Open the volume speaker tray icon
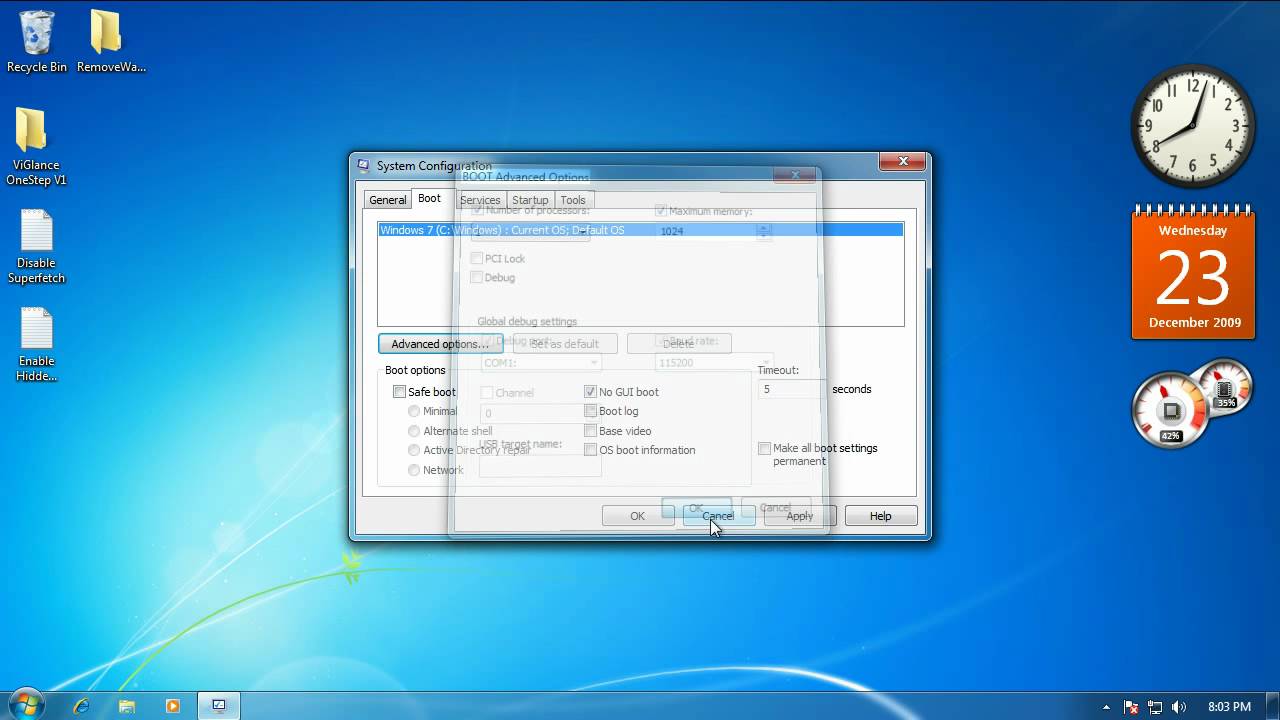Image resolution: width=1280 pixels, height=720 pixels. tap(1180, 707)
